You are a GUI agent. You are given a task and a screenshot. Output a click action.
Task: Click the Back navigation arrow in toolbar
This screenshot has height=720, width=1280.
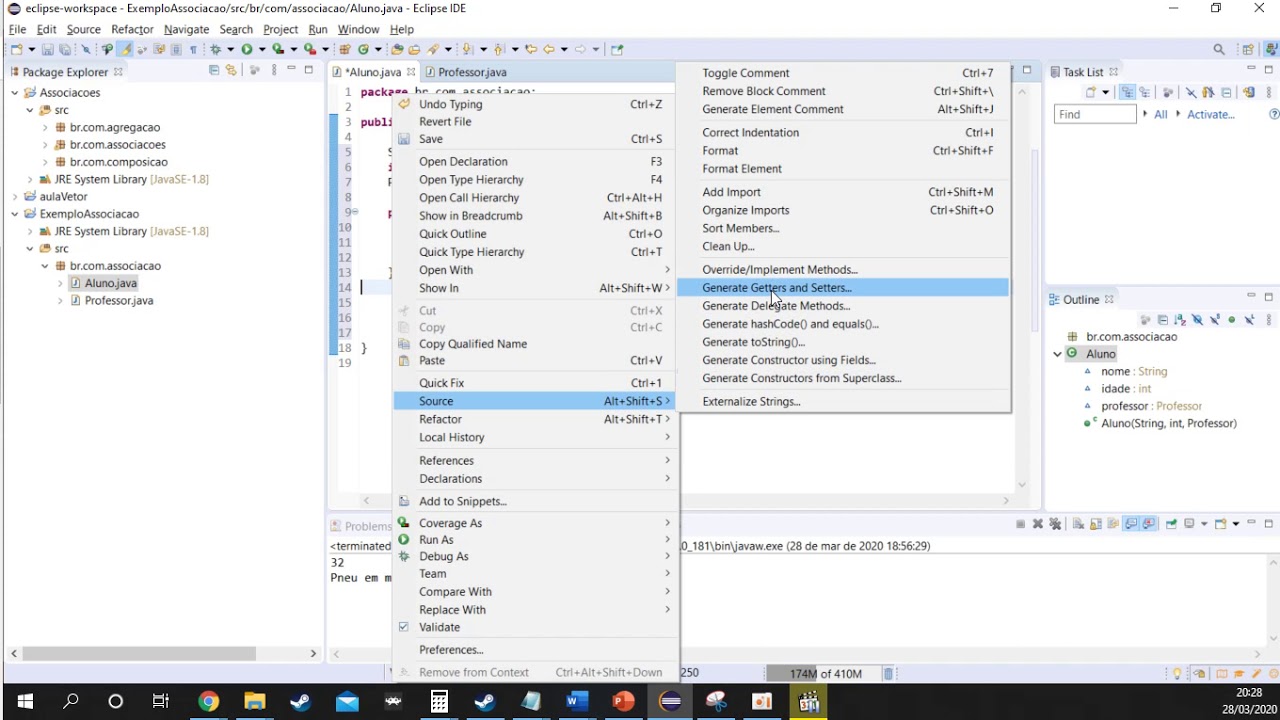pos(548,49)
